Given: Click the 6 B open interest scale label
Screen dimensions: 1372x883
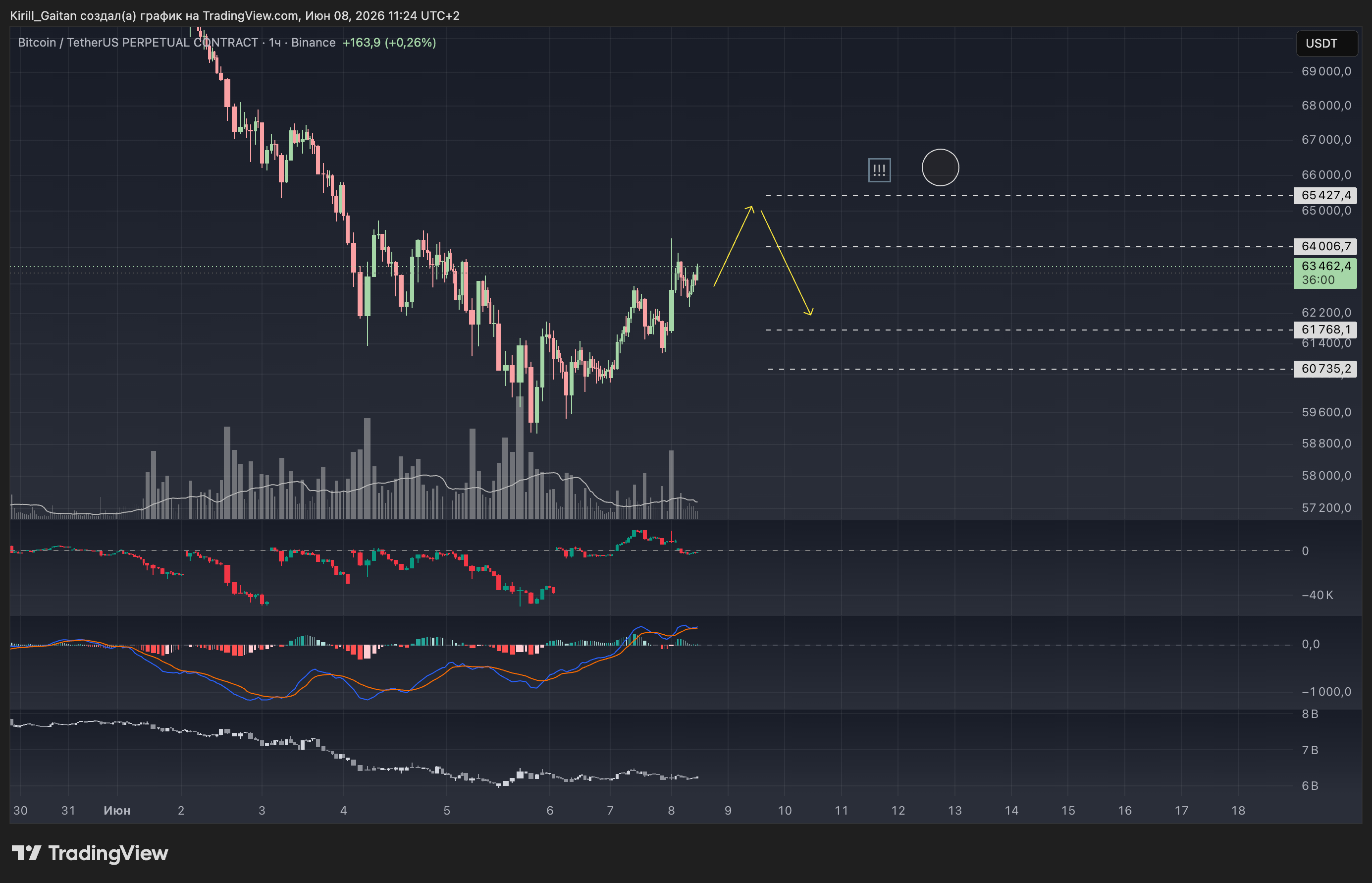Looking at the screenshot, I should click(1310, 786).
